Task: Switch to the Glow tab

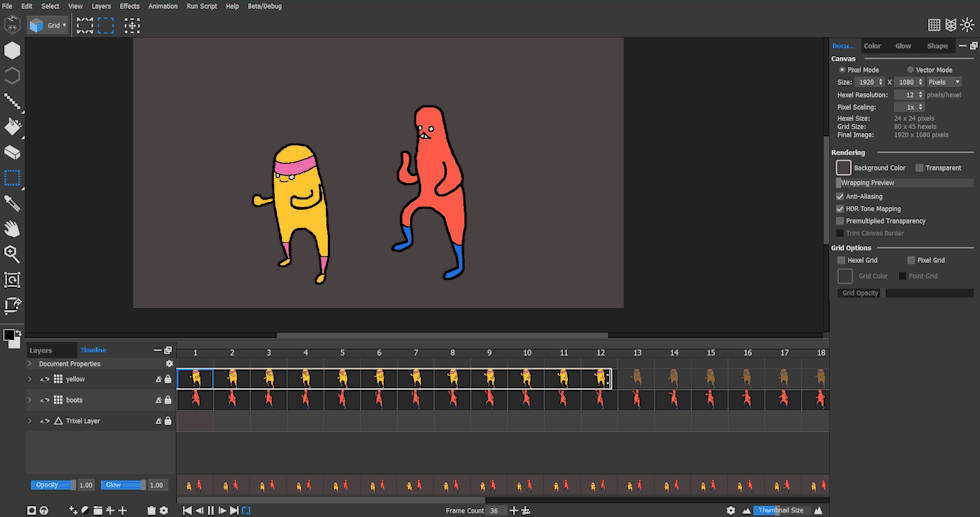Action: coord(903,46)
